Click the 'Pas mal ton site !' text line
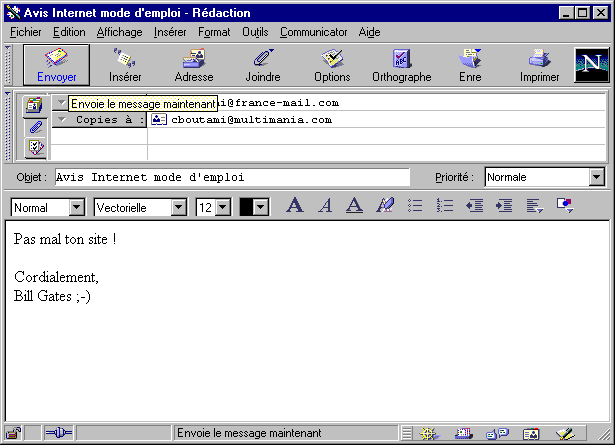 click(65, 239)
